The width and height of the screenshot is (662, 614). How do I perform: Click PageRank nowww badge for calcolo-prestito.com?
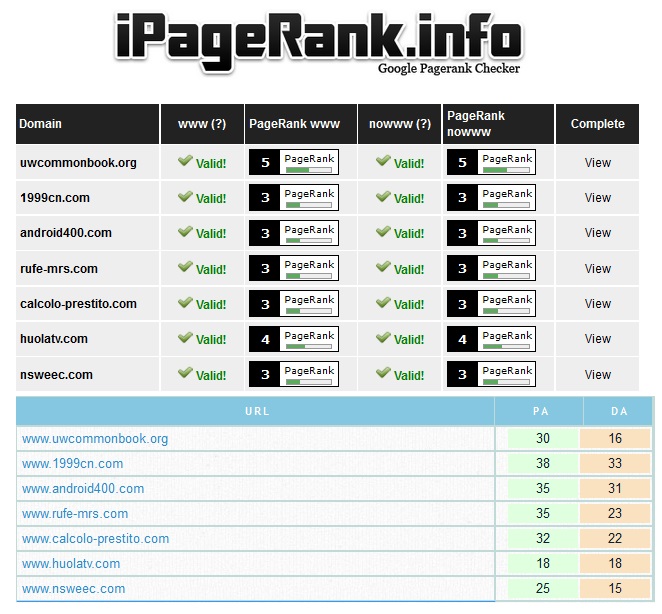click(x=491, y=304)
